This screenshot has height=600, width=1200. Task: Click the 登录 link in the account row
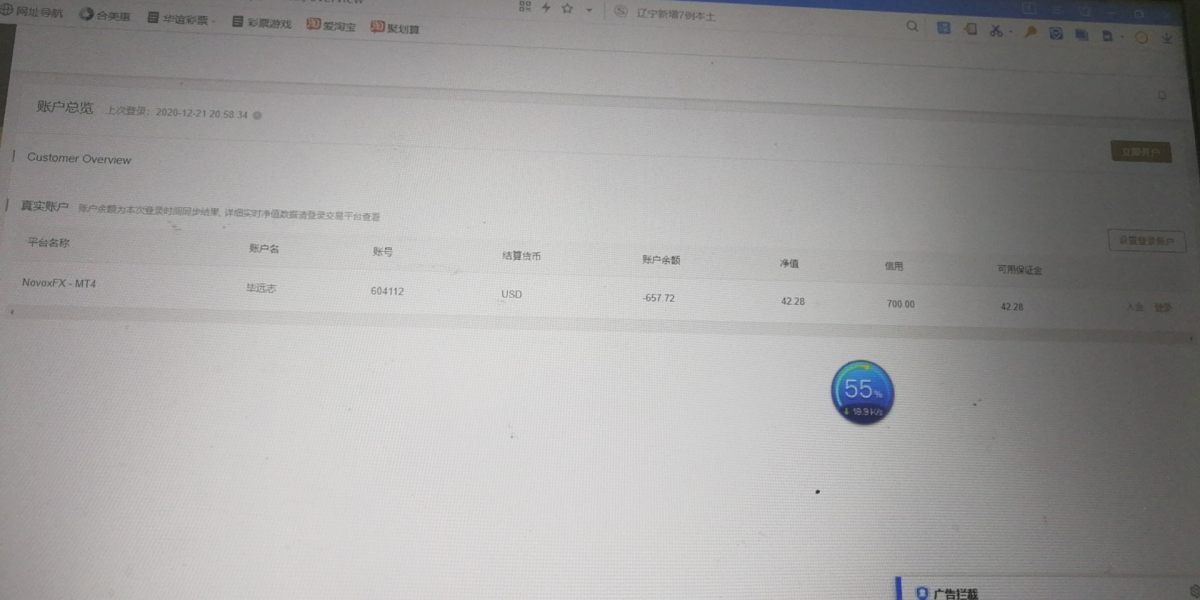[x=1162, y=308]
